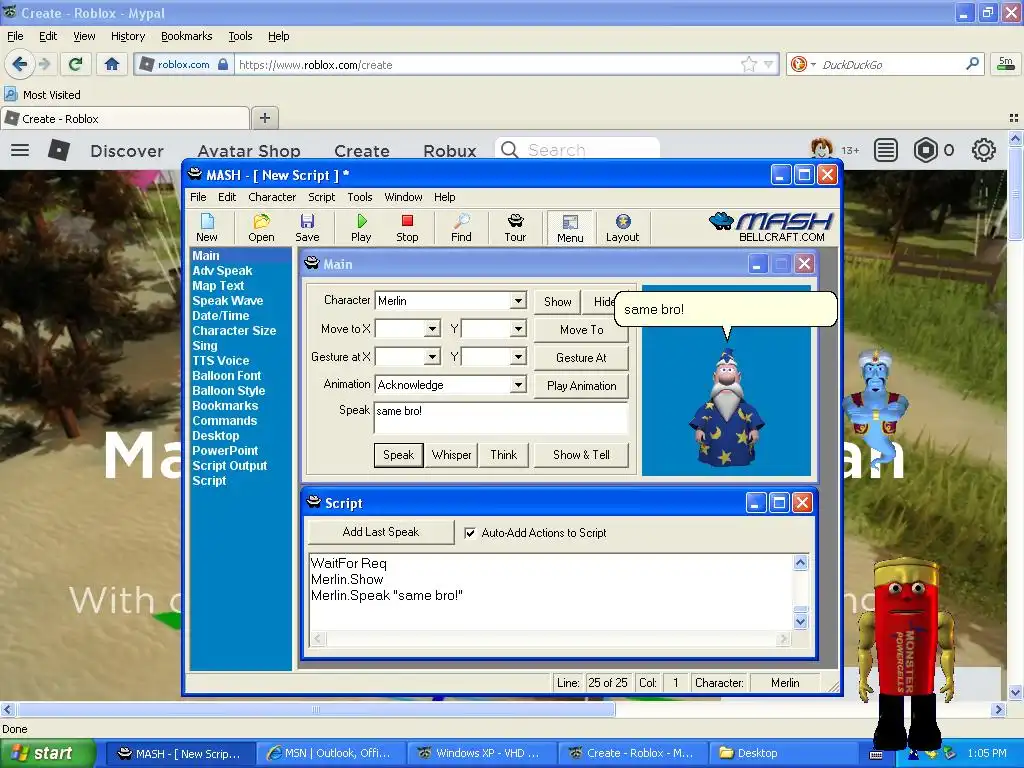The image size is (1024, 768).
Task: Select Script Output in the side menu
Action: (229, 466)
